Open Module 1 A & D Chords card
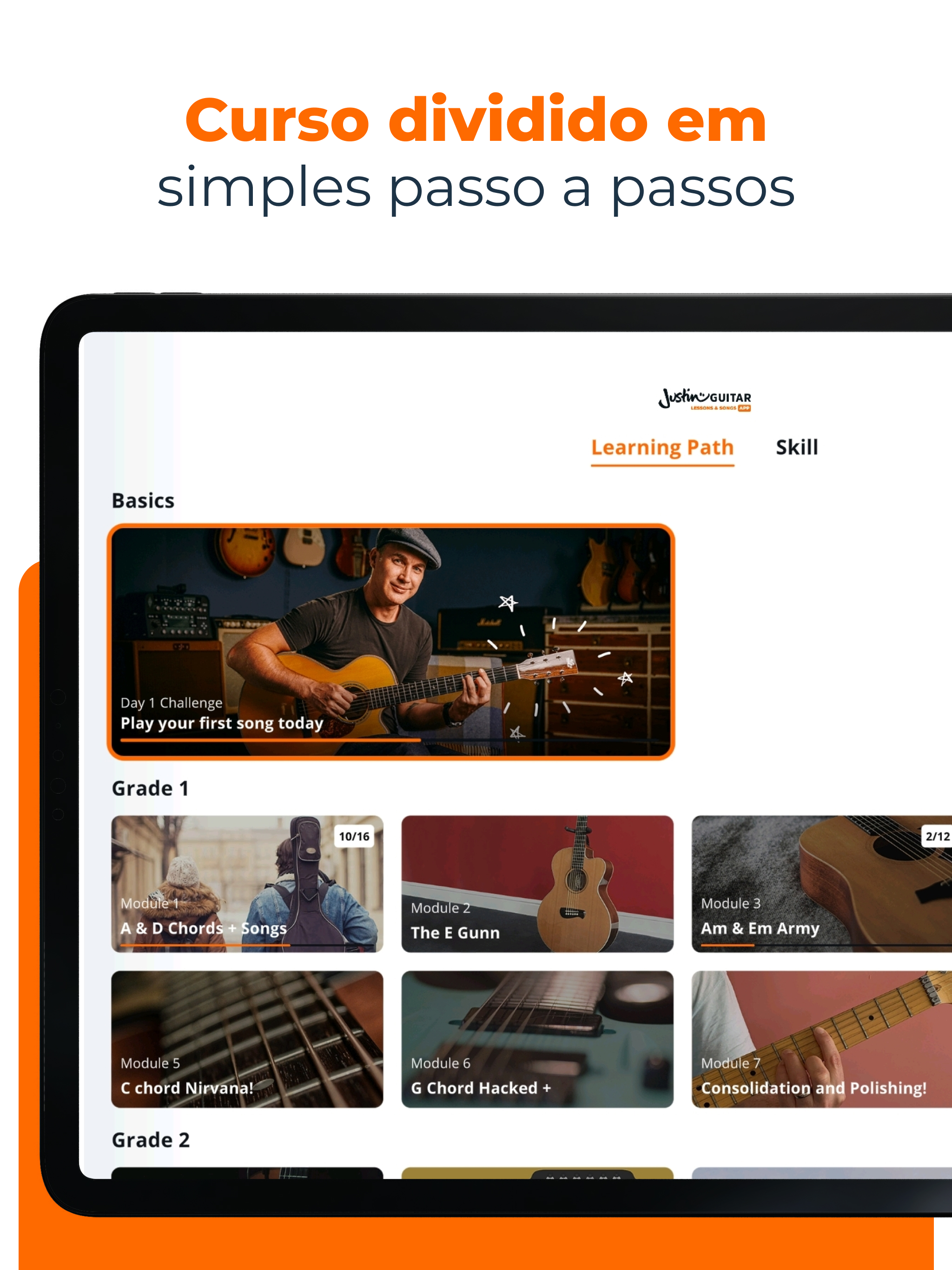The height and width of the screenshot is (1270, 952). 247,884
